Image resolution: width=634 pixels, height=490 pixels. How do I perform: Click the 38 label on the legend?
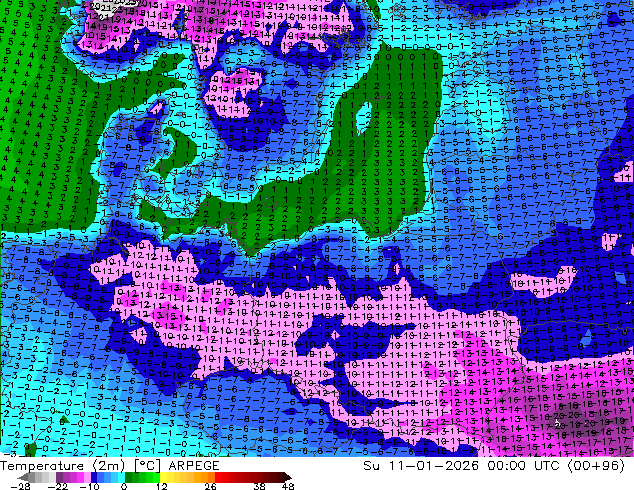point(259,486)
